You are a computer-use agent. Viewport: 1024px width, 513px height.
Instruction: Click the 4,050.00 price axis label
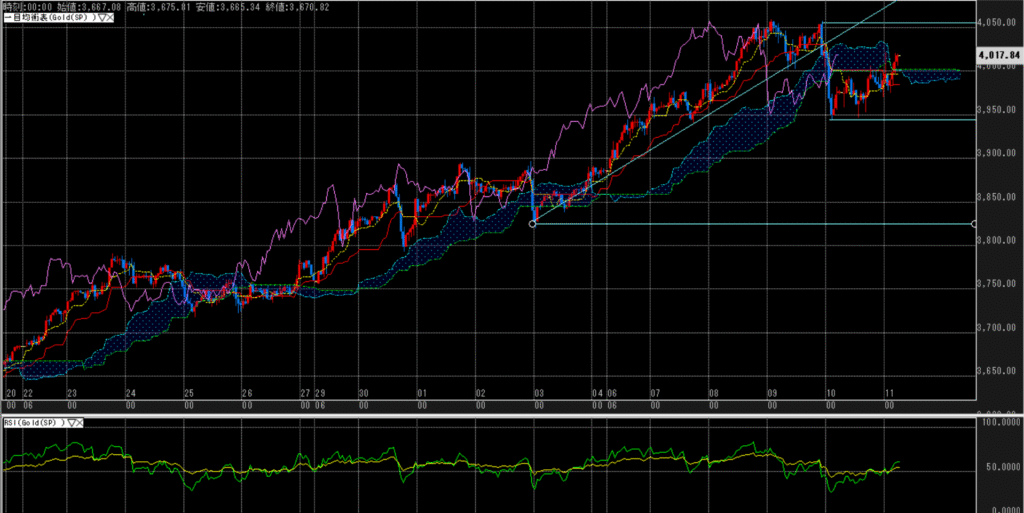[998, 22]
